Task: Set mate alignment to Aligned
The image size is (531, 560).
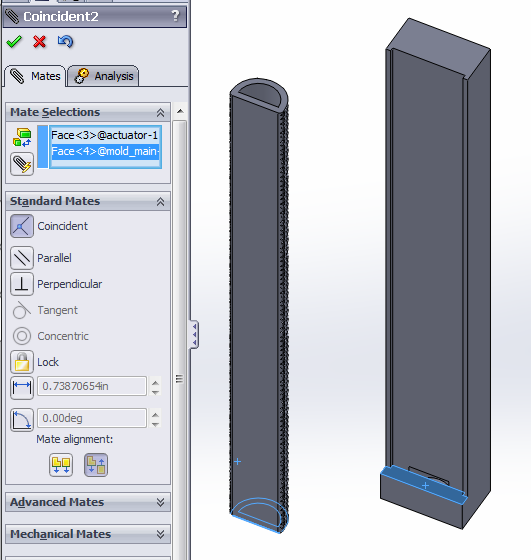Action: [61, 465]
